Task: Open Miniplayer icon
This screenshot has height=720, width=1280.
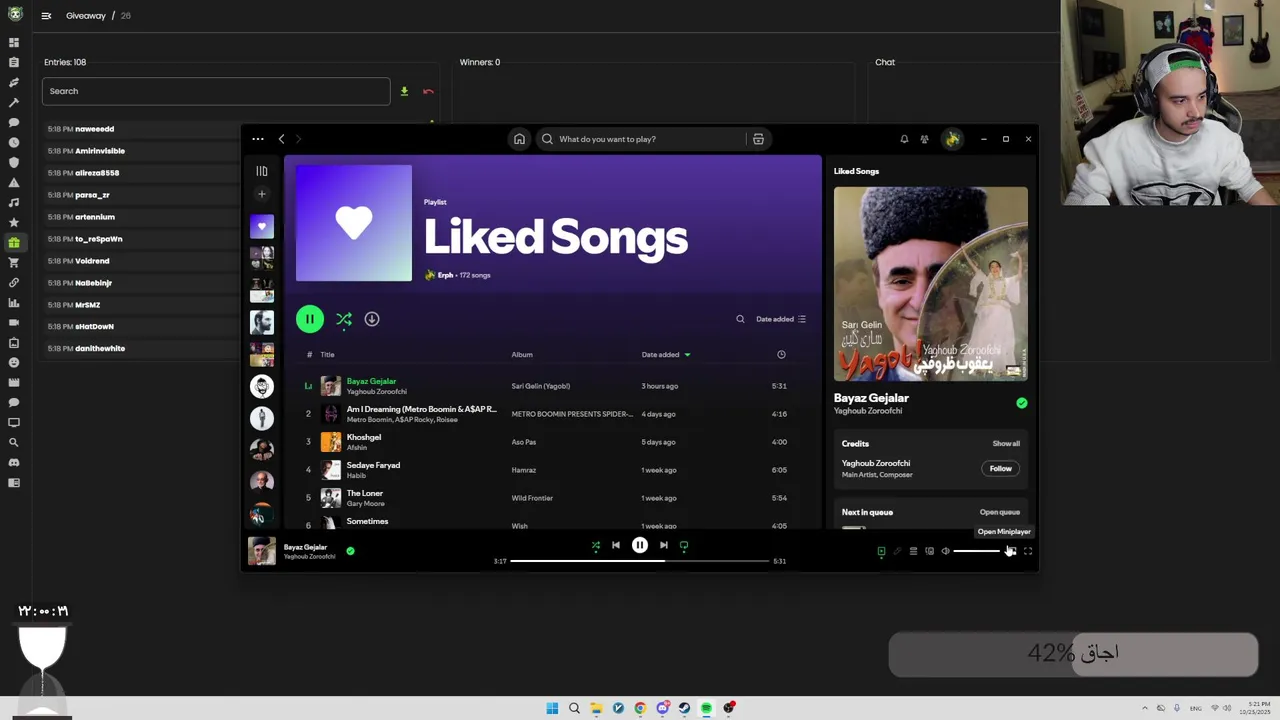Action: click(x=1011, y=551)
